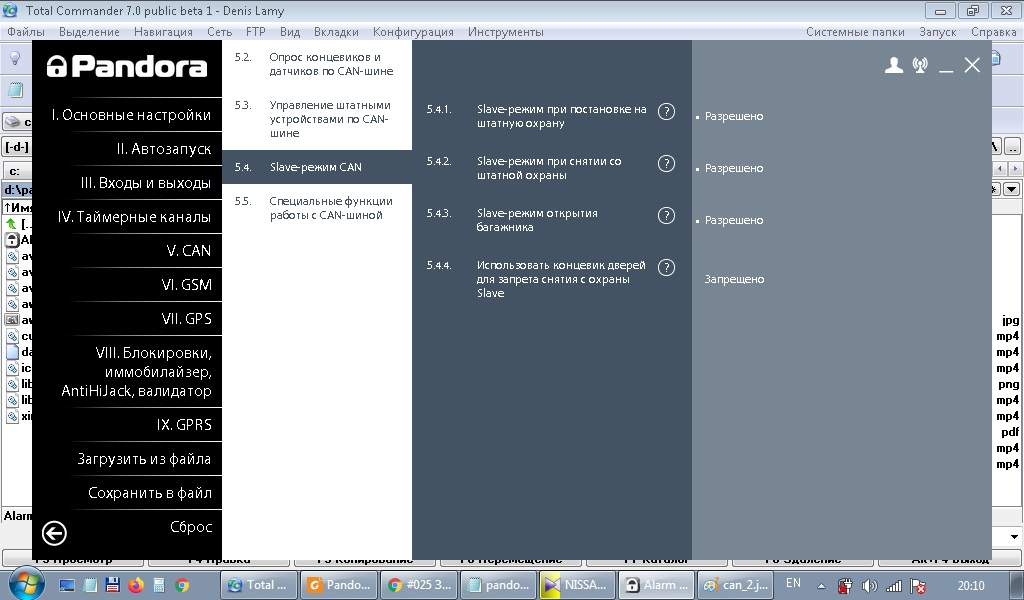The width and height of the screenshot is (1024, 600).
Task: Open the Windows Start menu
Action: click(x=21, y=584)
